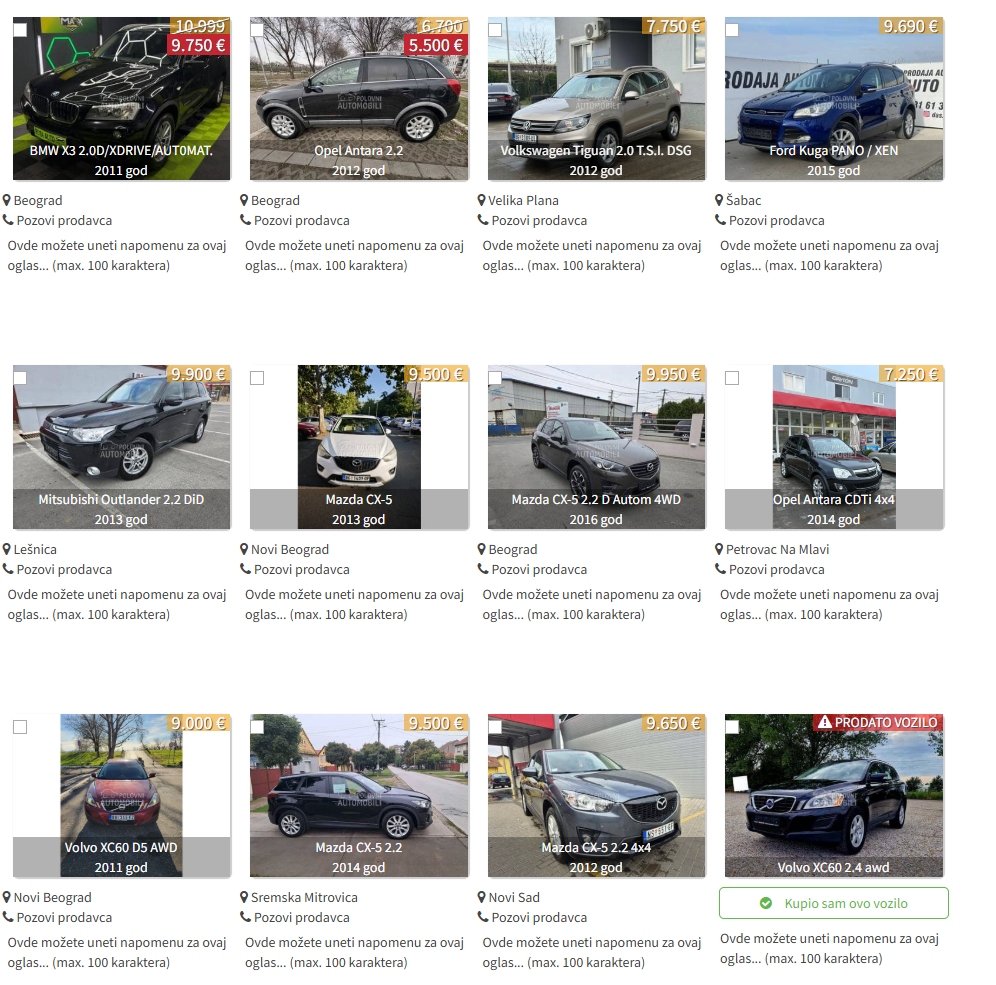996x985 pixels.
Task: Click the location pin icon beside Petrovac Na Mlavi
Action: 719,549
